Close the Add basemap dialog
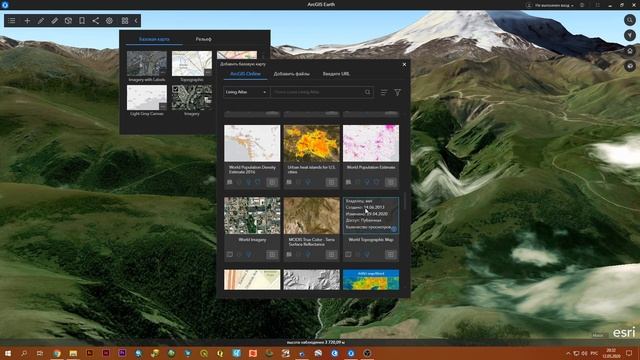Image resolution: width=640 pixels, height=360 pixels. (x=404, y=64)
